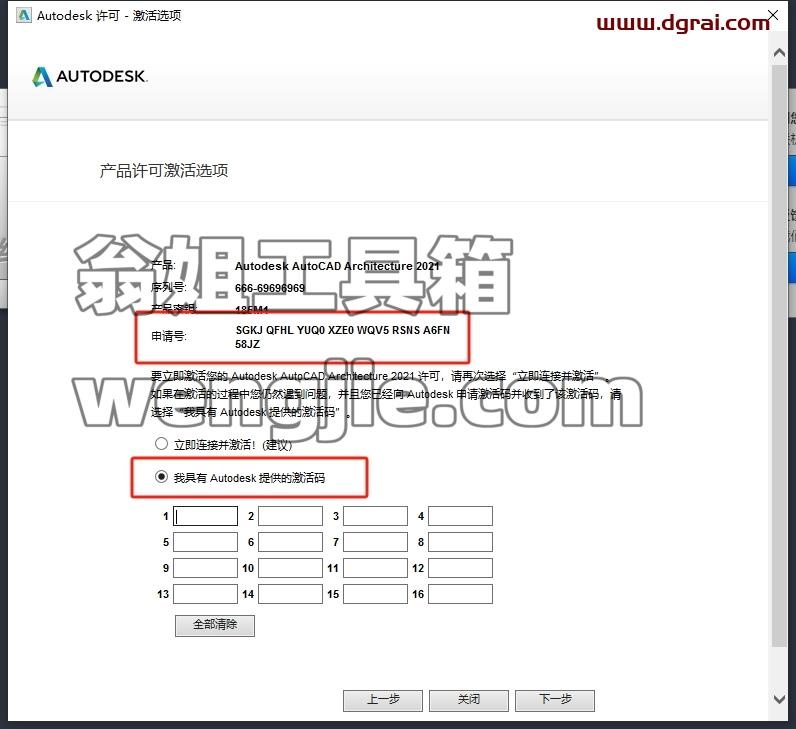This screenshot has width=796, height=729.
Task: Select the connect and activate now radio button
Action: click(x=161, y=444)
